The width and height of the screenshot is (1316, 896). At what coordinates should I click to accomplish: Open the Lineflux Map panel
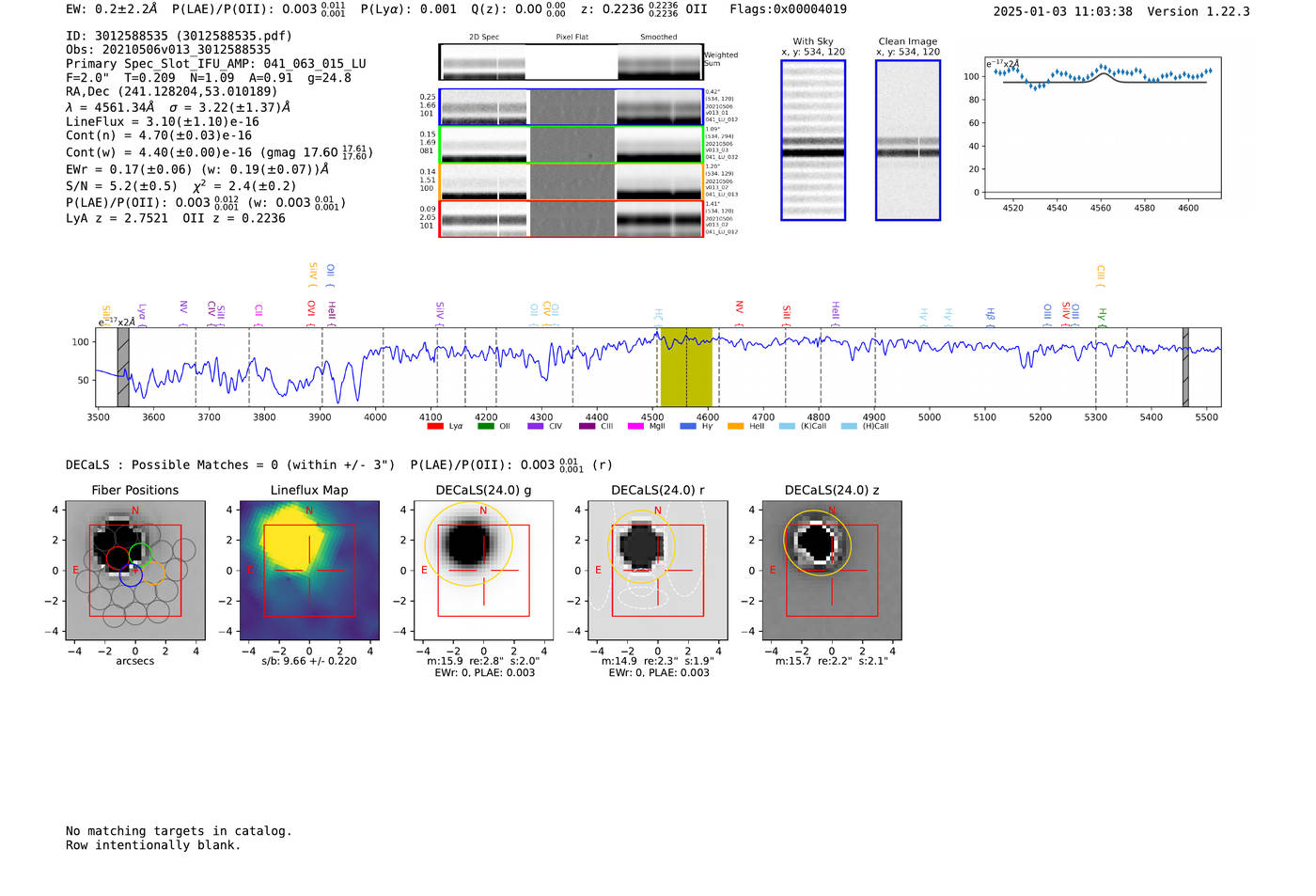[x=309, y=571]
